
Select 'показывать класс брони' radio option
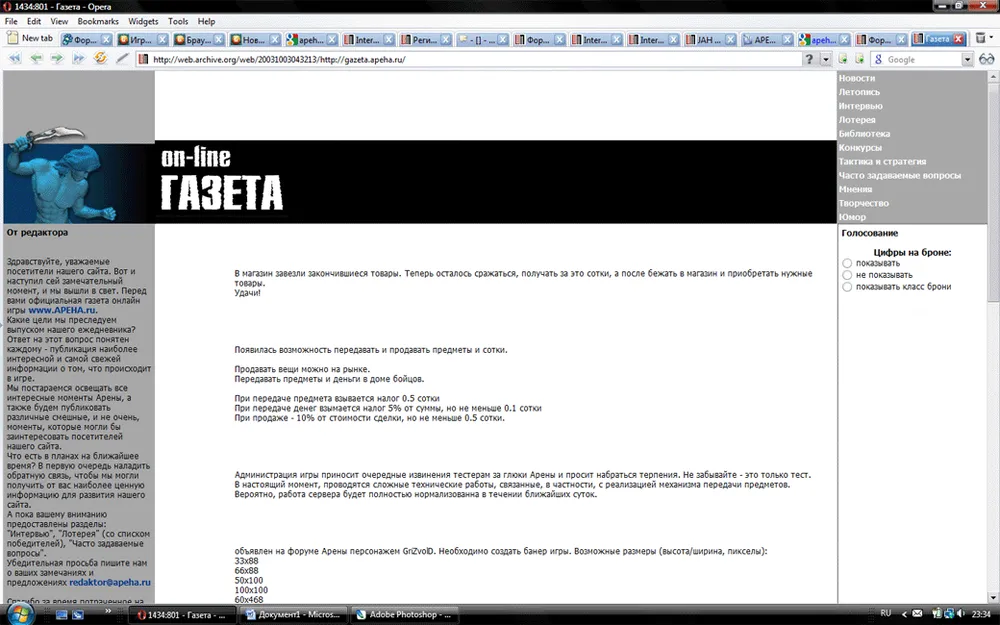(x=847, y=287)
